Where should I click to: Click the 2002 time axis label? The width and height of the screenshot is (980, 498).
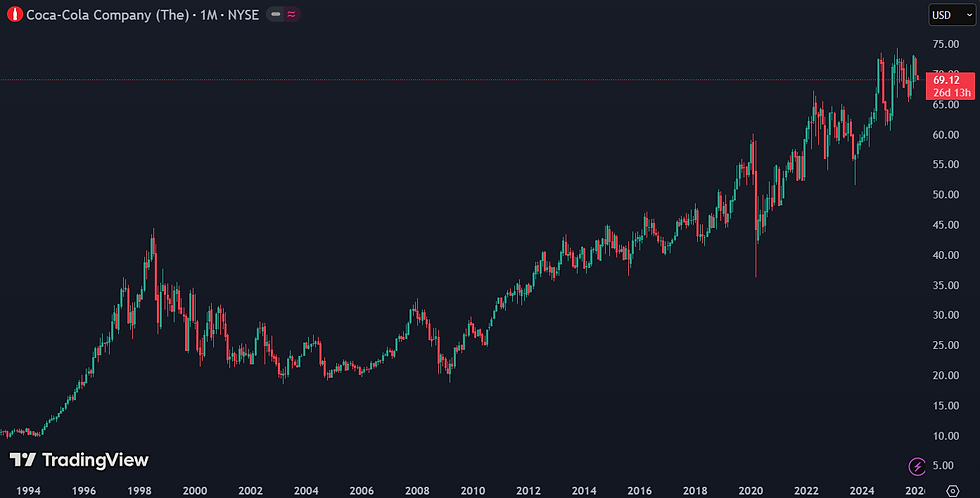(251, 491)
